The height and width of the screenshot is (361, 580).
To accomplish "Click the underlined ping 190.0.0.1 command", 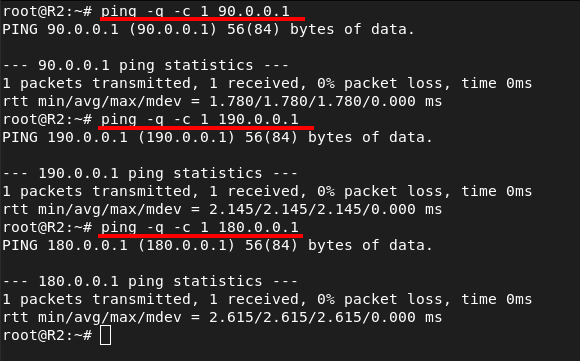I will point(200,119).
